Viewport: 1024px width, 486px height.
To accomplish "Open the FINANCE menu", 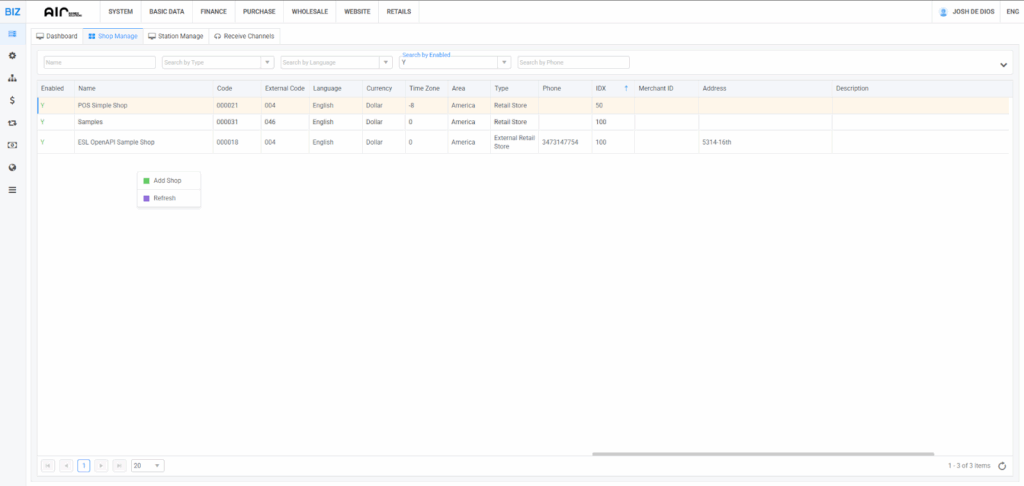I will click(x=213, y=11).
